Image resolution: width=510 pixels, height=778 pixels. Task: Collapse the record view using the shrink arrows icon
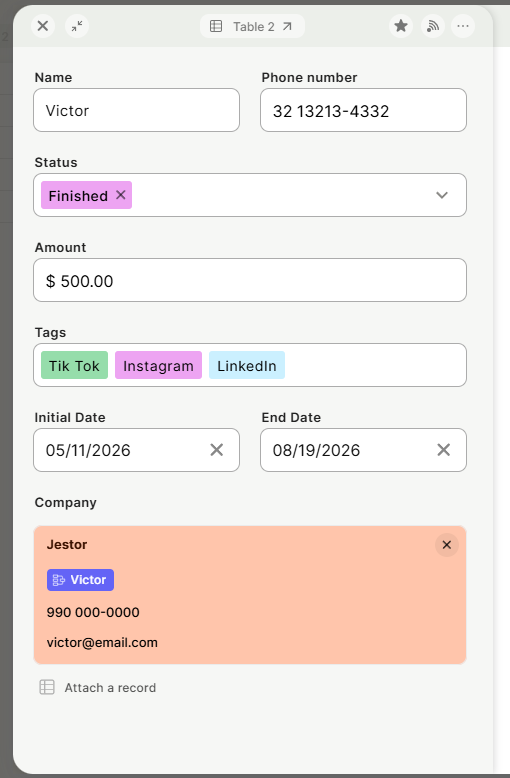77,26
